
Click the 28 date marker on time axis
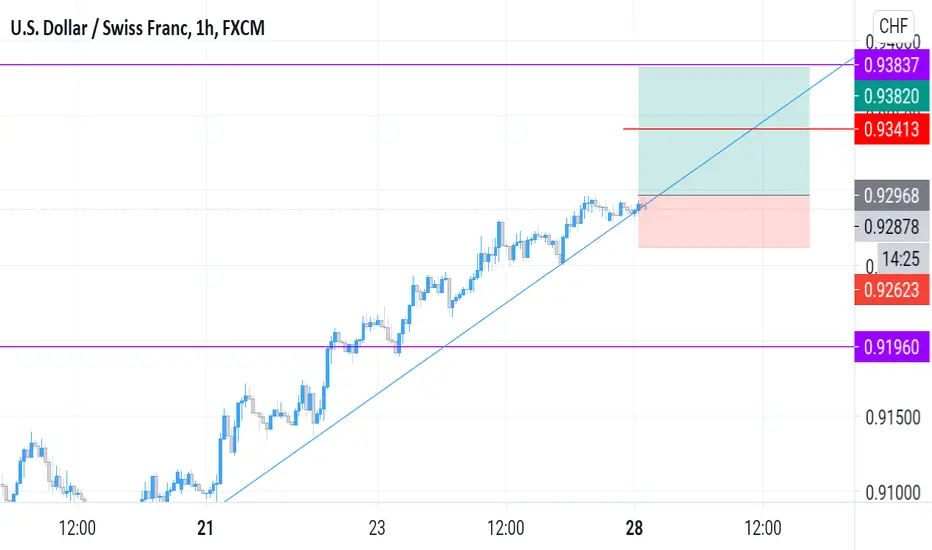(x=634, y=528)
